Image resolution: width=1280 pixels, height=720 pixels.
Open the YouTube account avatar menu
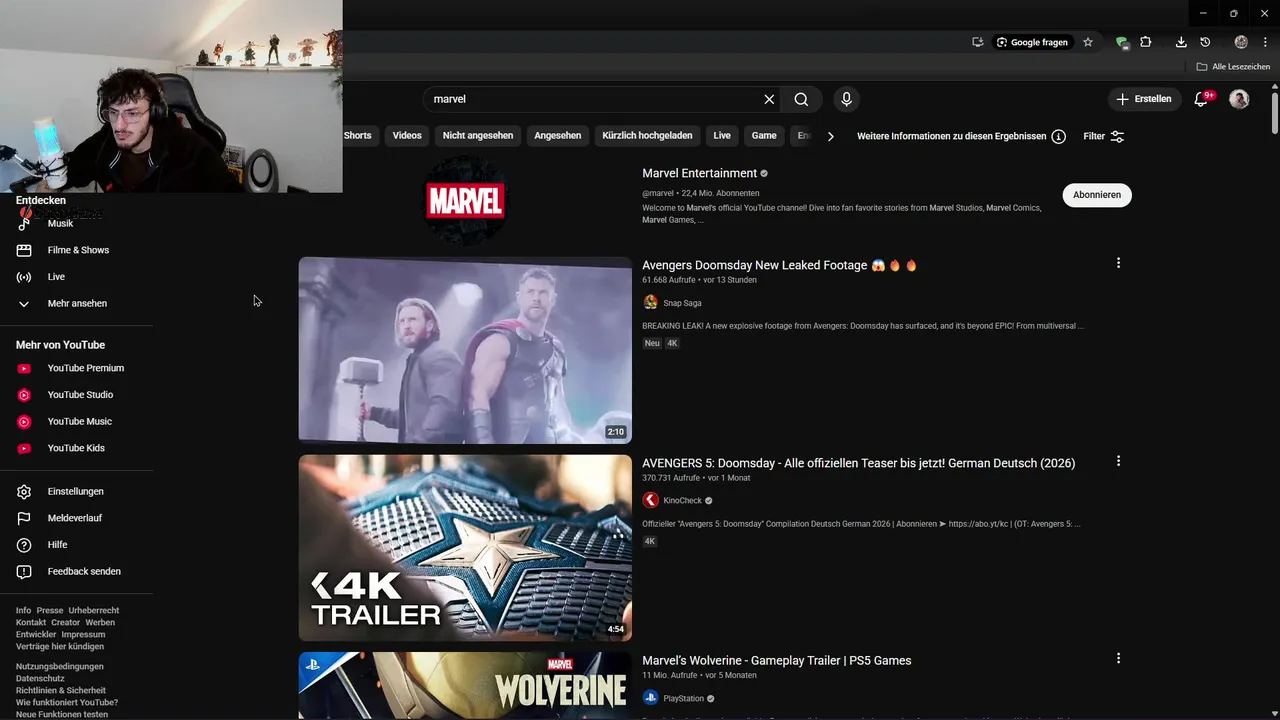coord(1239,99)
